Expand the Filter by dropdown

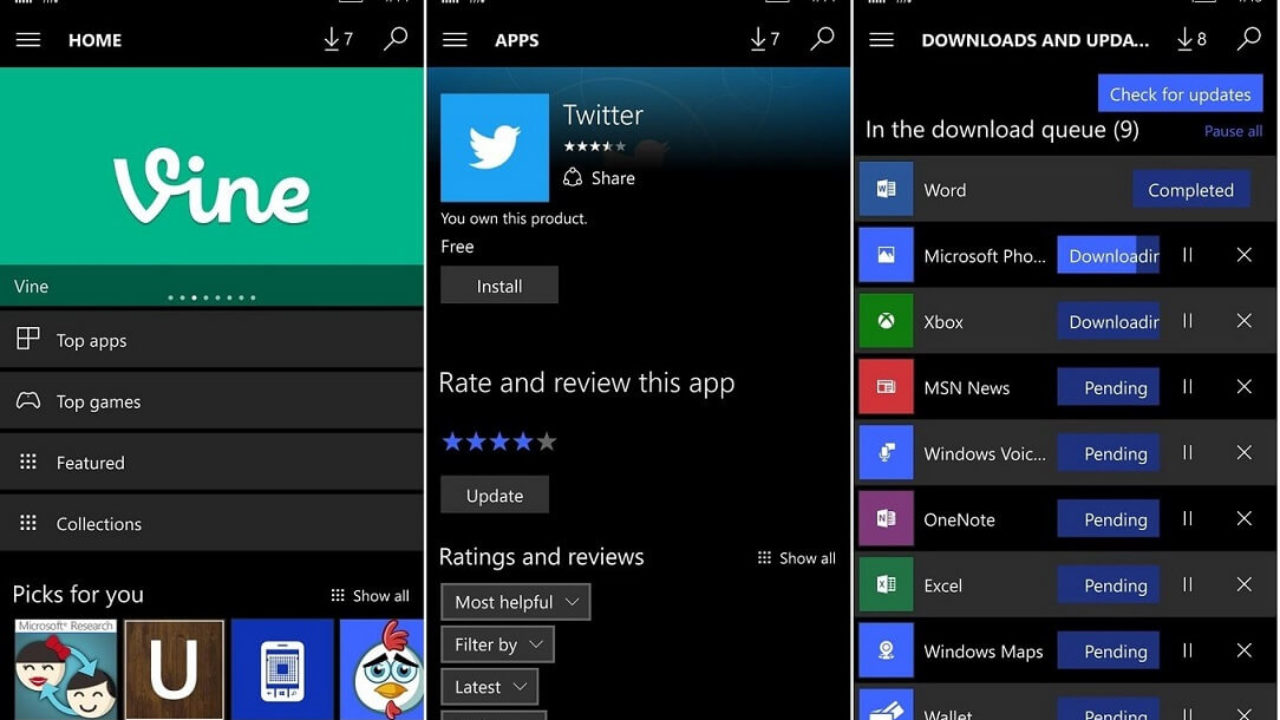coord(497,645)
